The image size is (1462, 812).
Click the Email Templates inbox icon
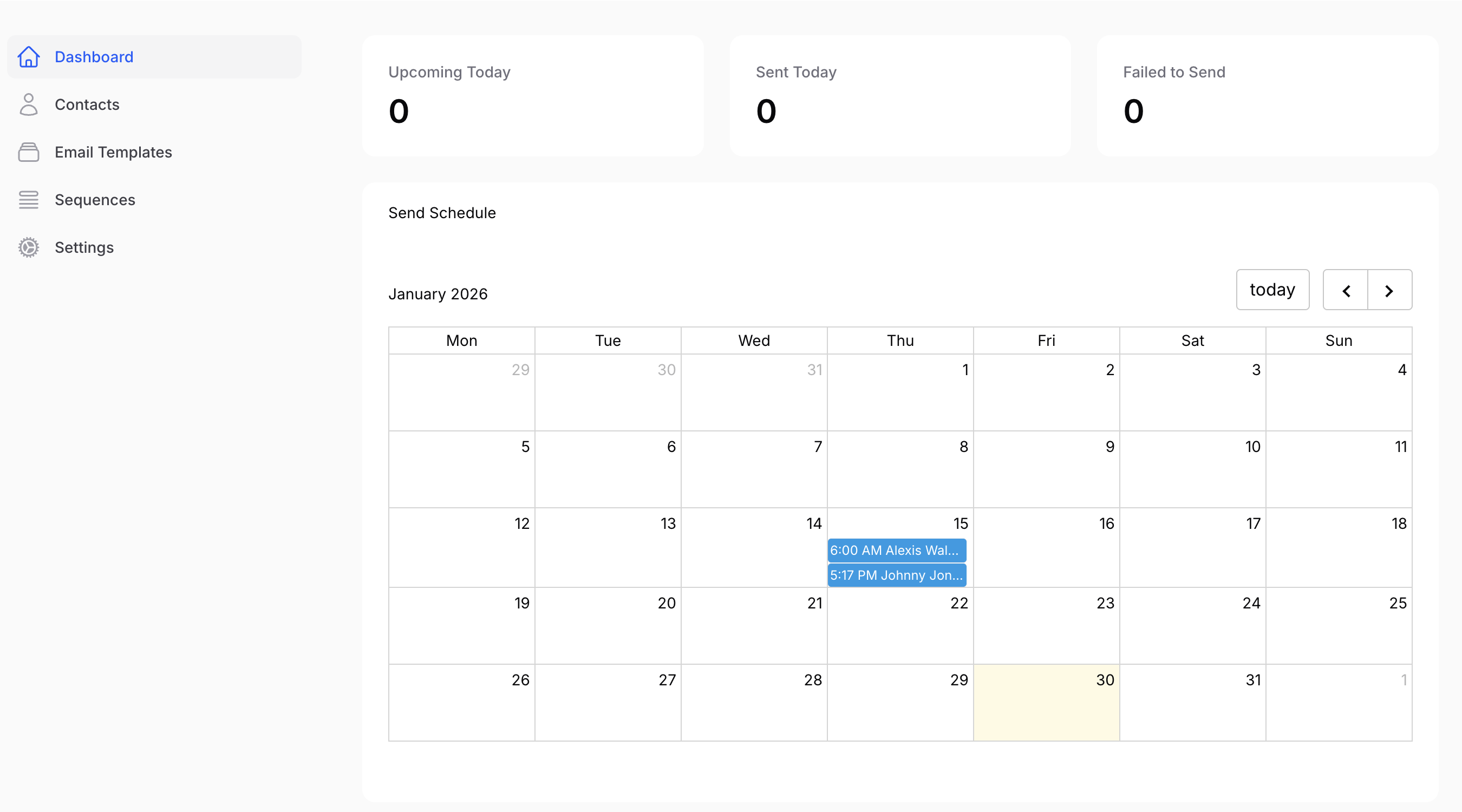(29, 152)
